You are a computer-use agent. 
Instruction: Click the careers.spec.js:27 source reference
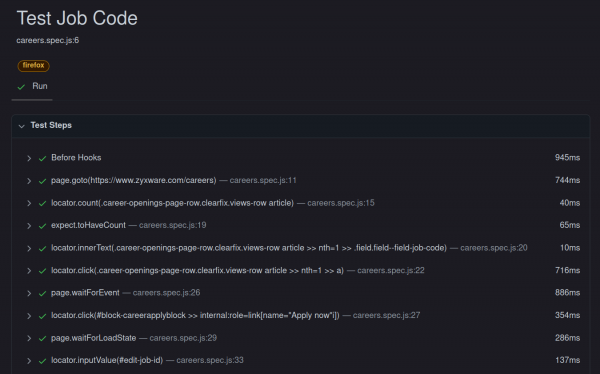click(x=386, y=315)
